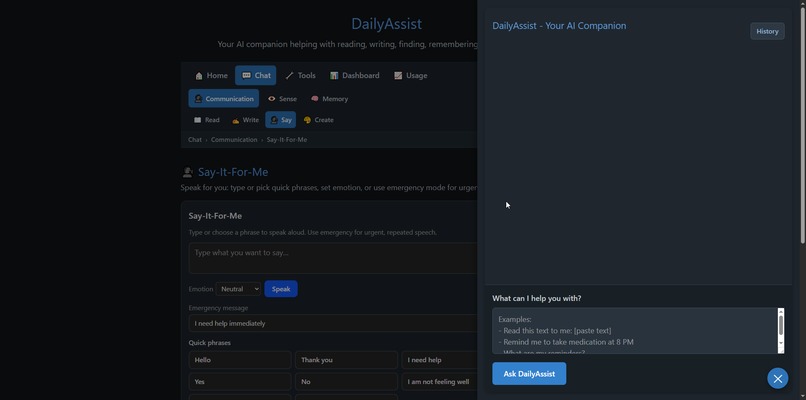Pick the Thank you quick phrase
806x400 pixels.
click(x=346, y=360)
